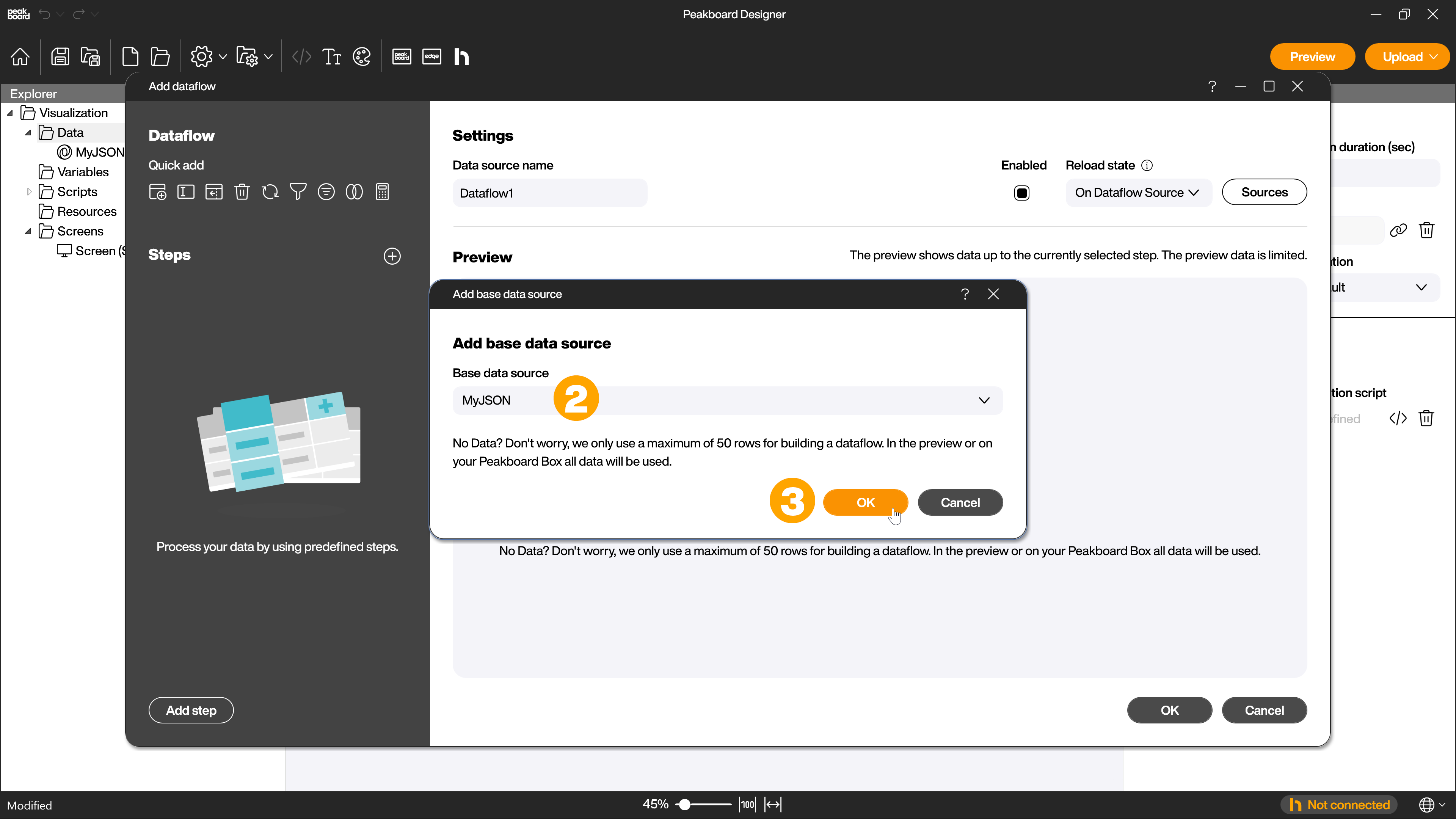Click Cancel in the Add dataflow window
Image resolution: width=1456 pixels, height=819 pixels.
coord(1264,711)
